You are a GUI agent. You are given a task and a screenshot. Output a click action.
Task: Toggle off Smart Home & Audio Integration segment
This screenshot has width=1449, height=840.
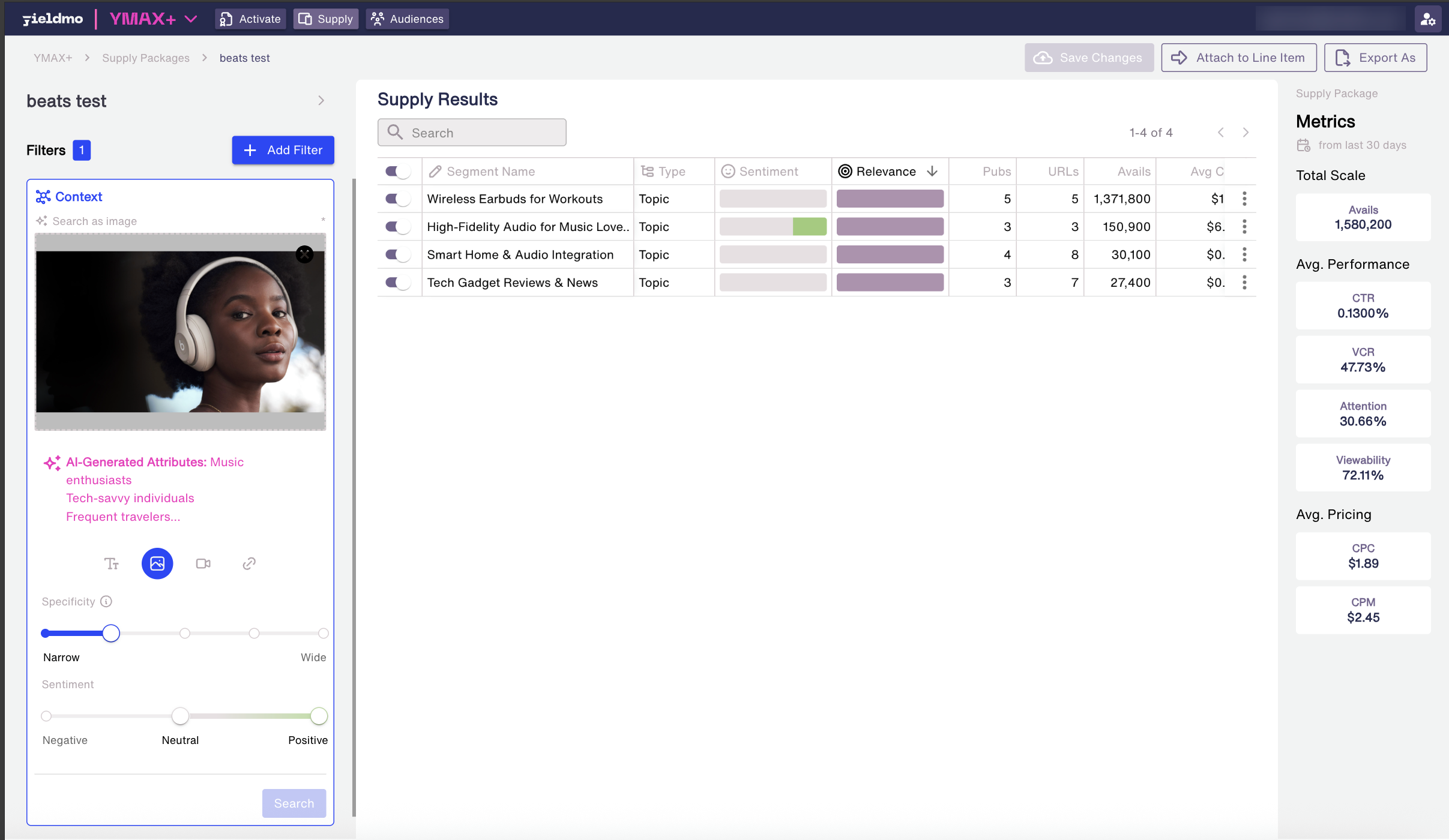pos(398,254)
